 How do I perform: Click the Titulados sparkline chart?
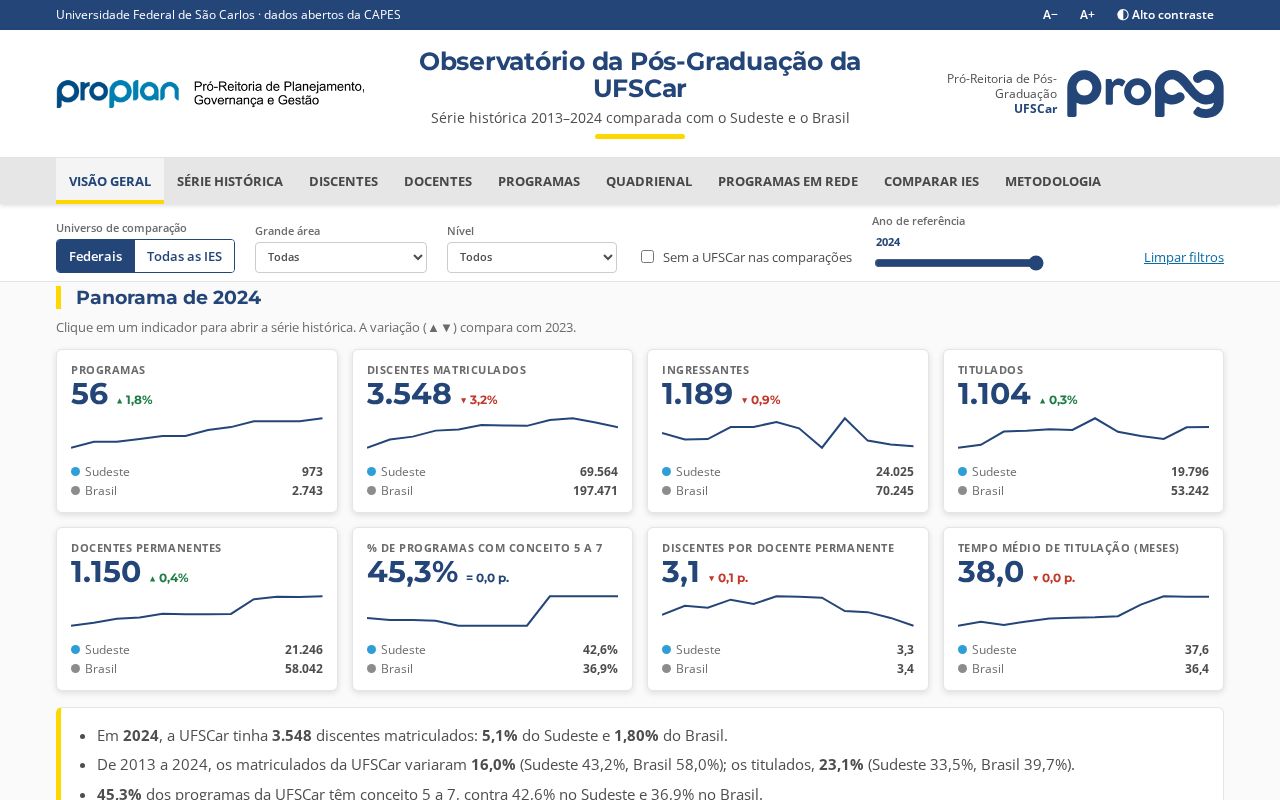point(1083,434)
